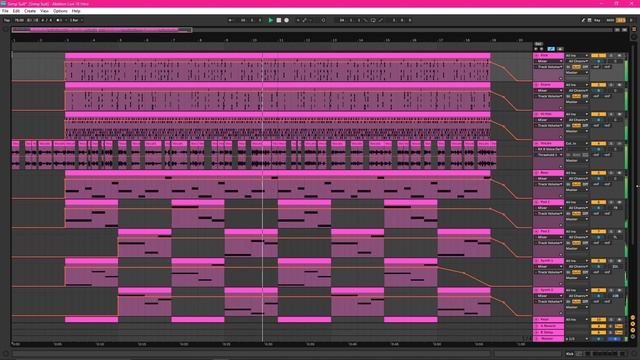640x360 pixels.
Task: Click the Follow / back to arrangement arrow
Action: point(231,20)
